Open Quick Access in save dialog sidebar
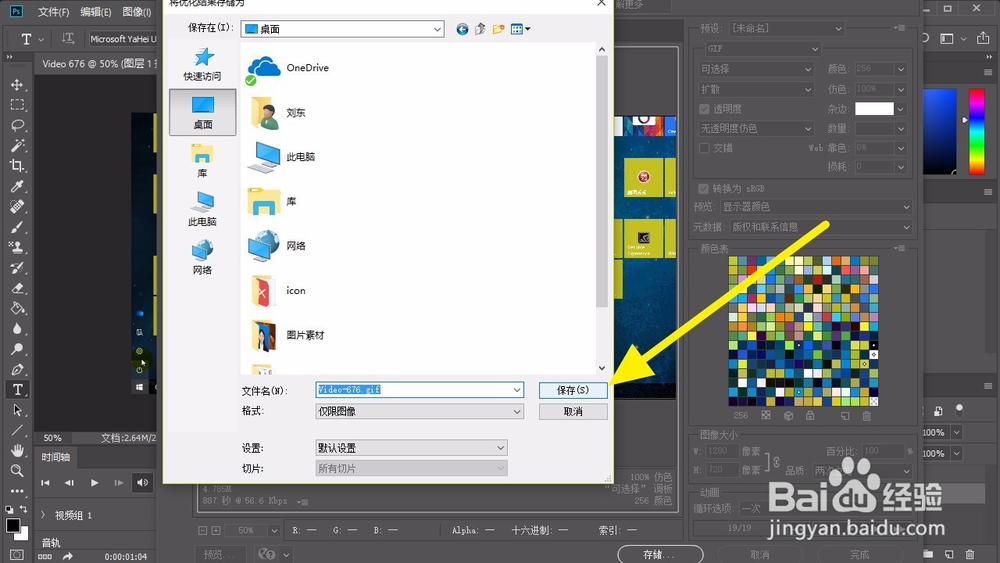Screen dimensions: 1000x563 point(202,64)
